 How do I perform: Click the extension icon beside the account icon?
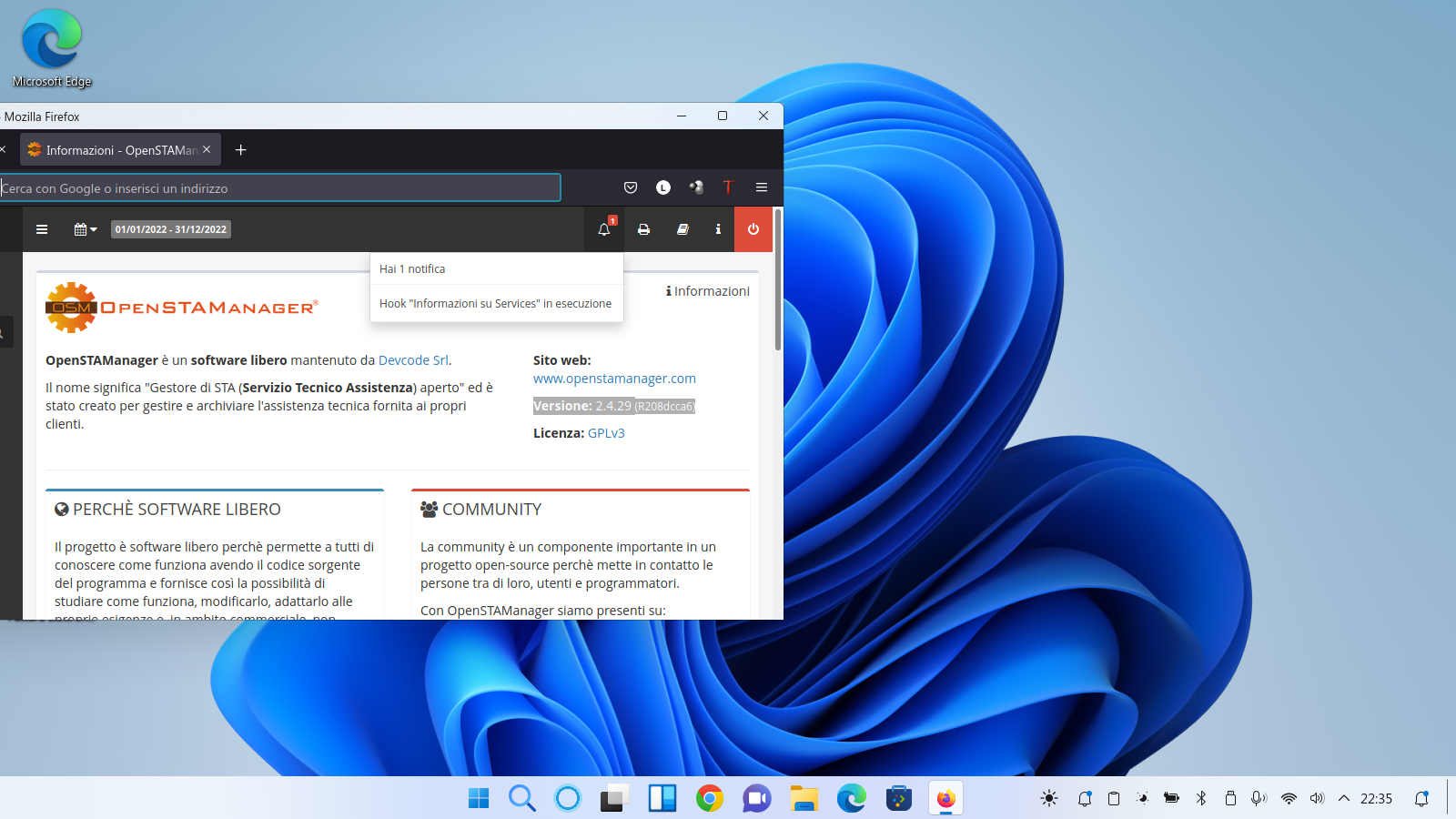(x=696, y=187)
